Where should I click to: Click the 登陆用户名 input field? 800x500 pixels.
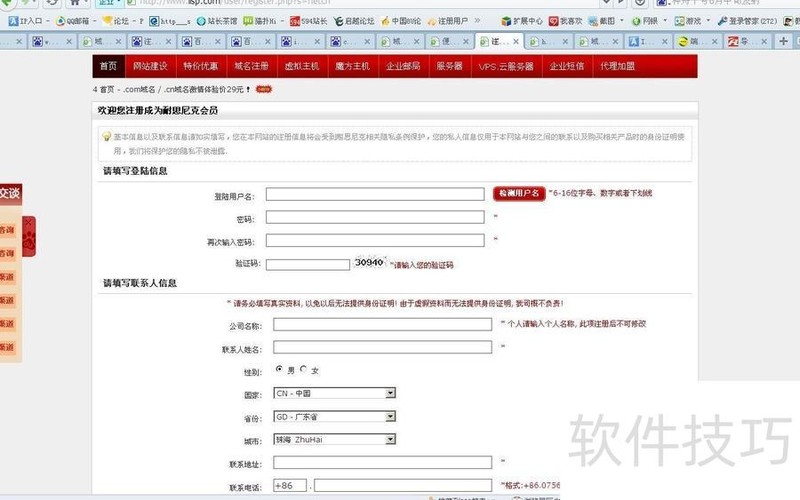click(x=377, y=194)
